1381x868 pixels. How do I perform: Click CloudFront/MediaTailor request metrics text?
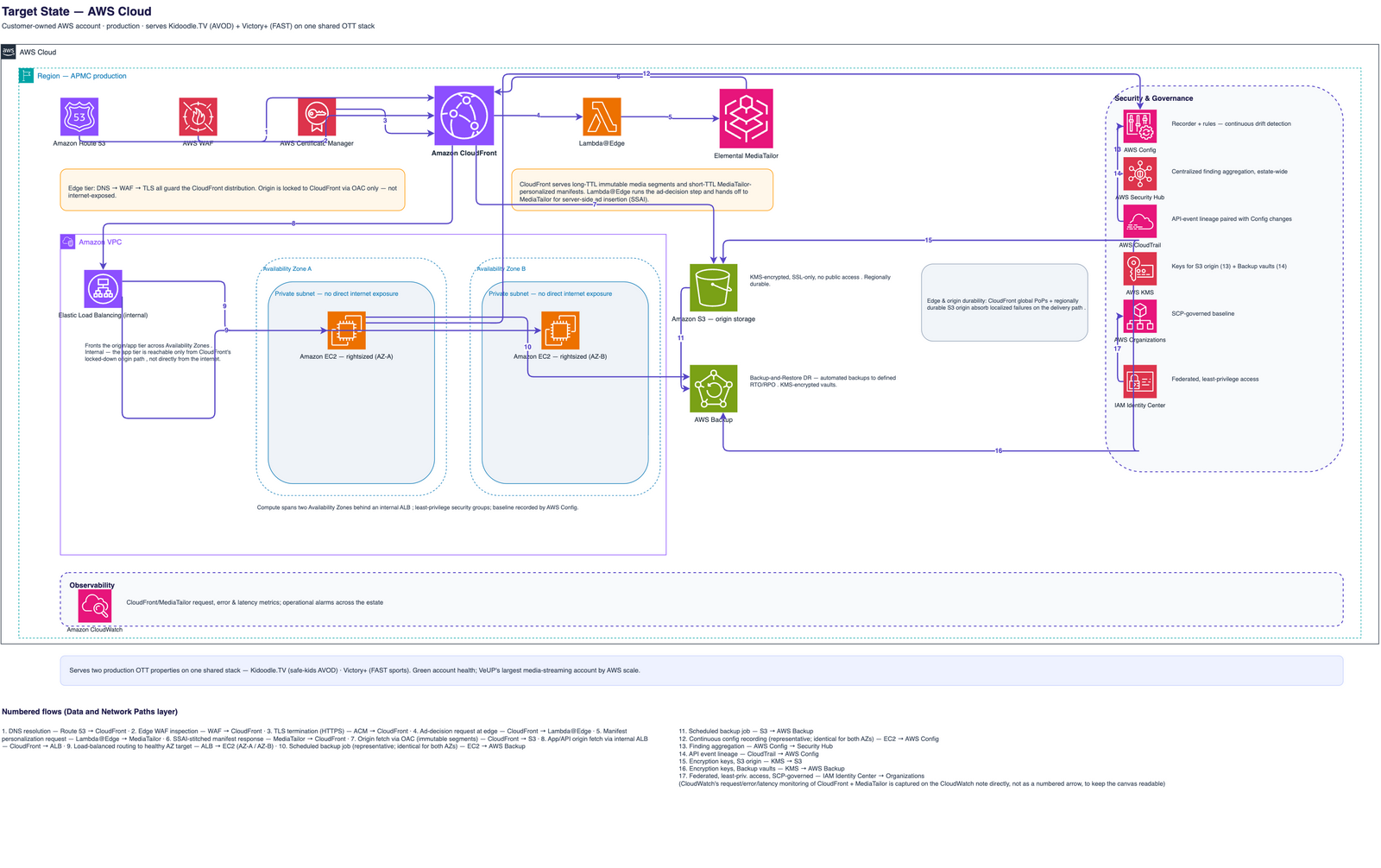tap(255, 602)
